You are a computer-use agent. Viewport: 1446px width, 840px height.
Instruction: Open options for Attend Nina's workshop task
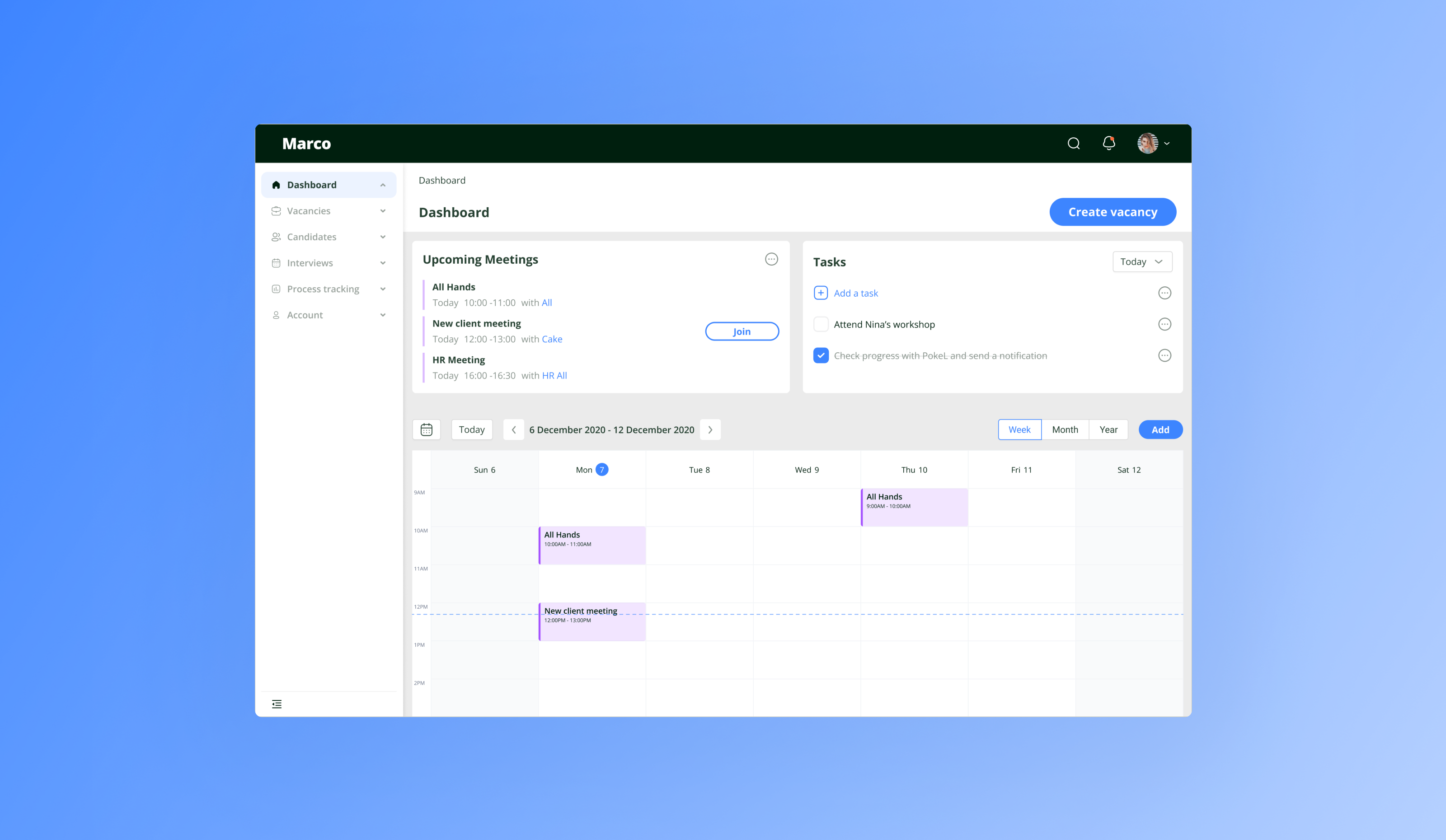coord(1164,325)
